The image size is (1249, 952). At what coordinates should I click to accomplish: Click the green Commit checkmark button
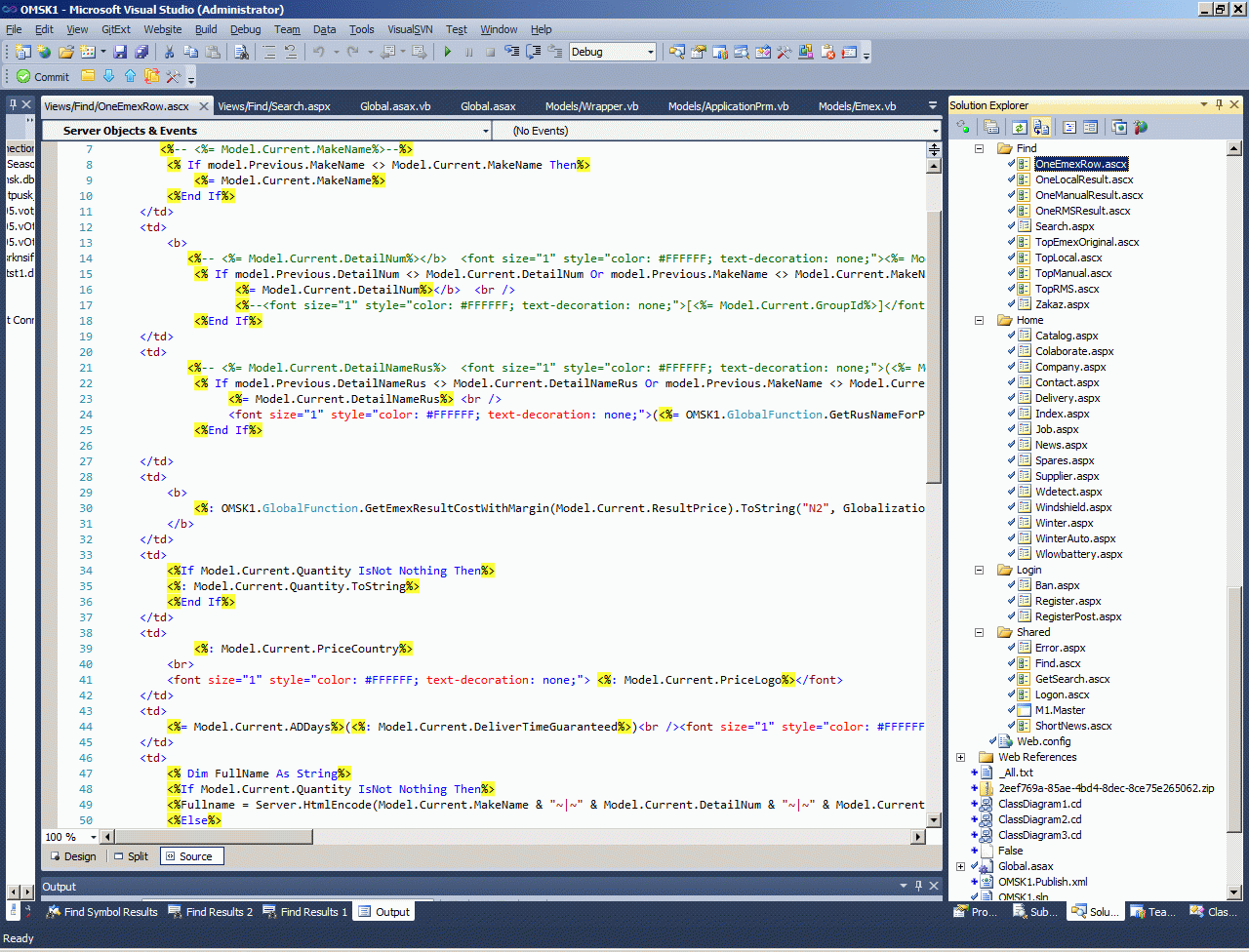tap(43, 76)
